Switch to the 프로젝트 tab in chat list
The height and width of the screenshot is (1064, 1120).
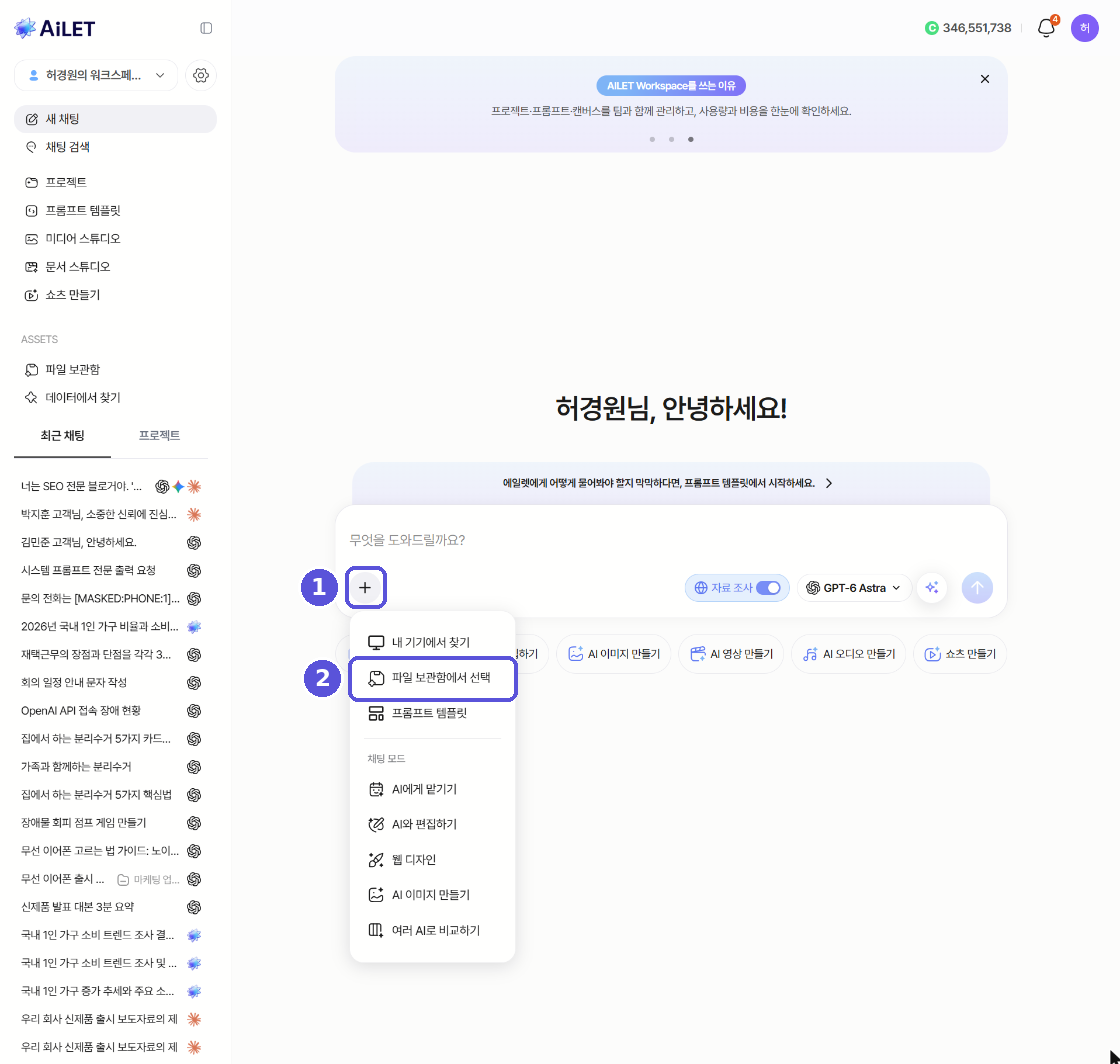coord(159,436)
